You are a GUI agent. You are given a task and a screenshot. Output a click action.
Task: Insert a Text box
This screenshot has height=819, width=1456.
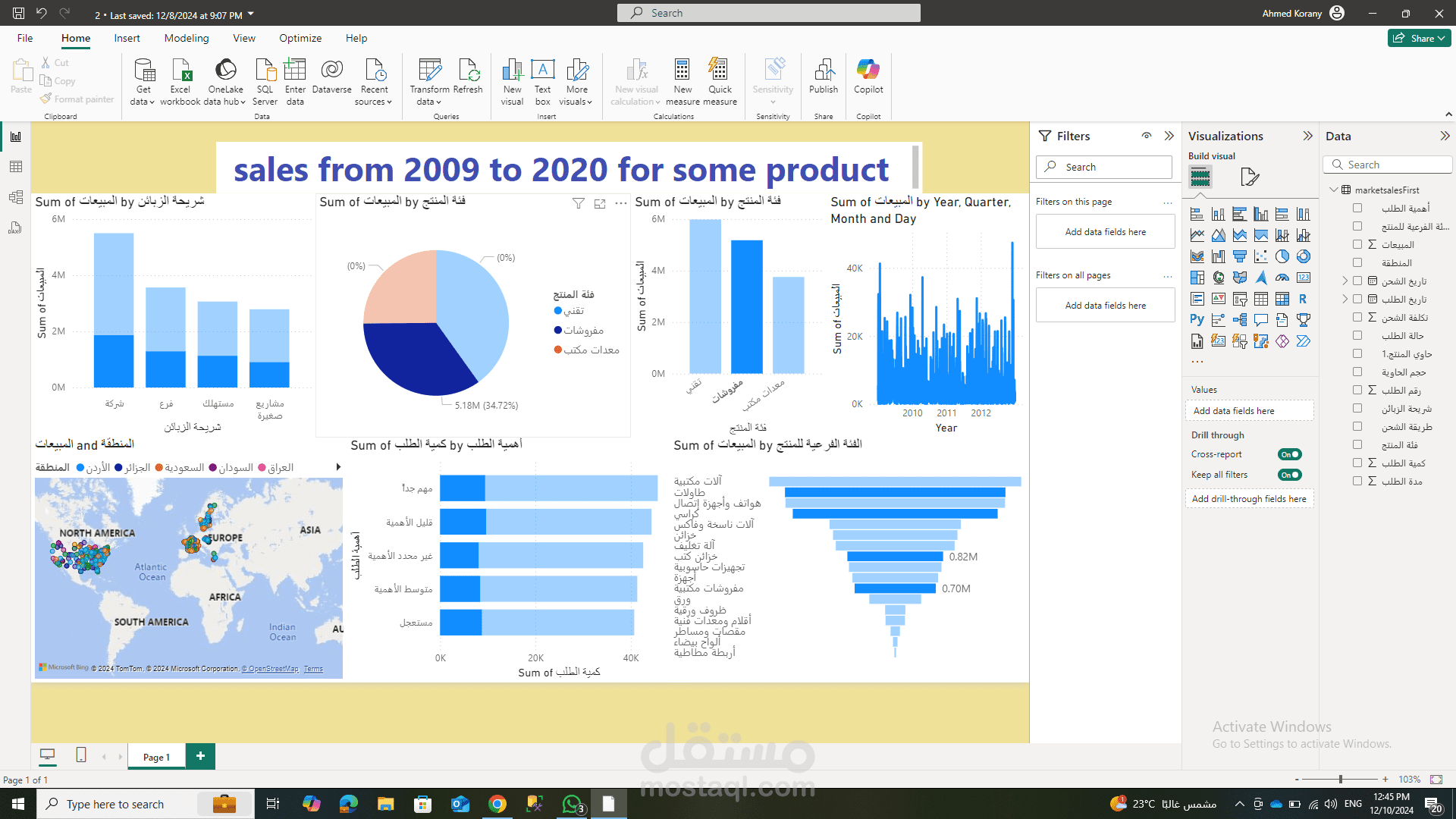(542, 82)
